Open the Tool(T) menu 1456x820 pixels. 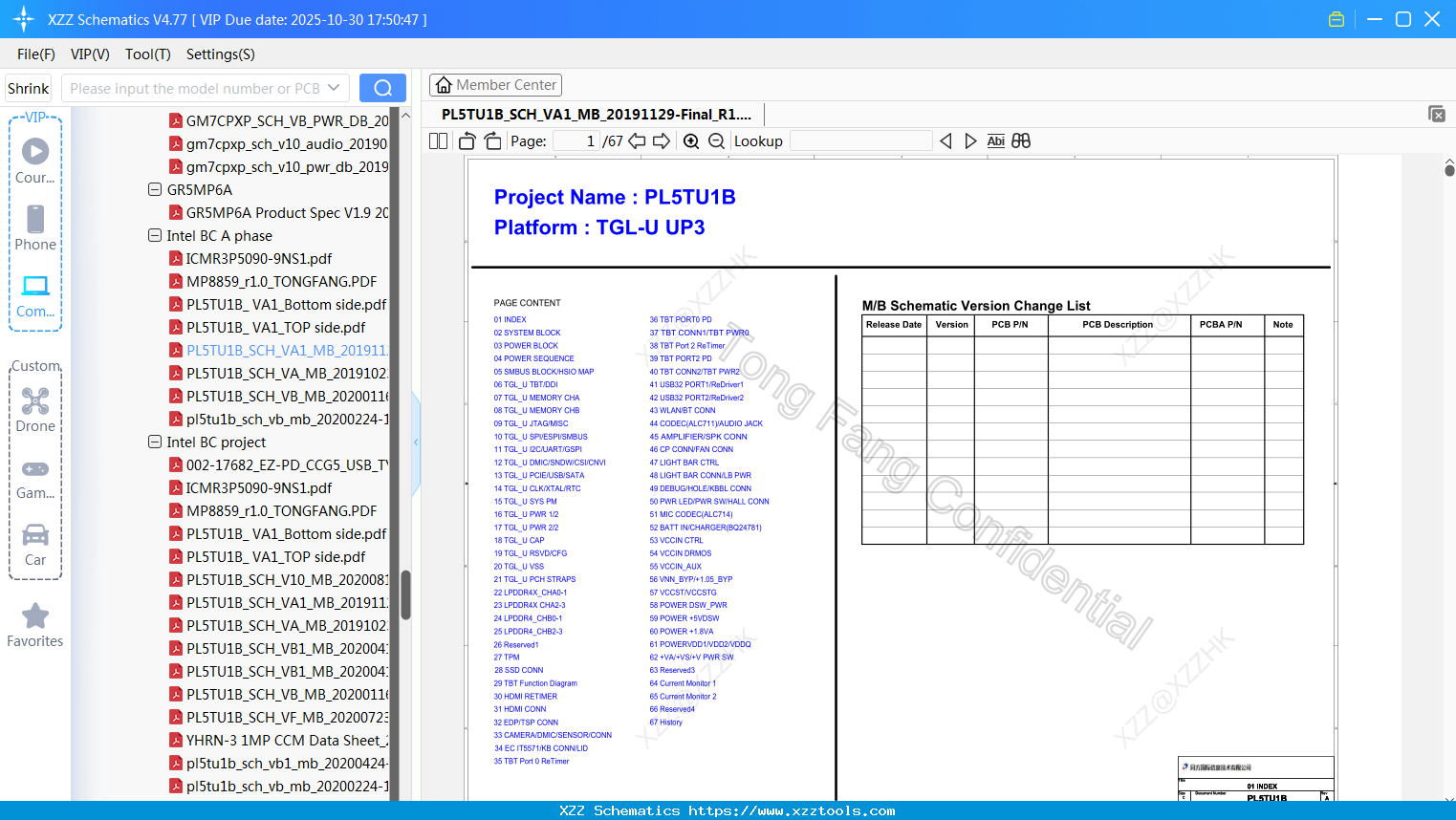coord(148,54)
